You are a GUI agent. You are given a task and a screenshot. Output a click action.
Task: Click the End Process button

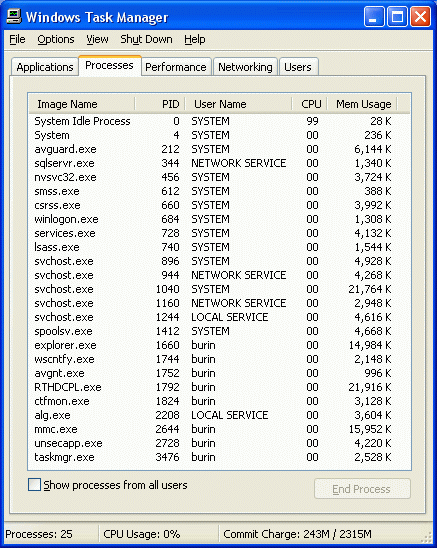362,489
